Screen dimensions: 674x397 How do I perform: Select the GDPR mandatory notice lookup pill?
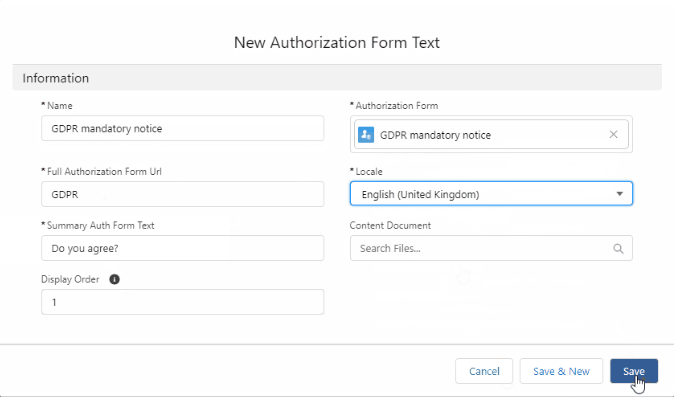(491, 134)
